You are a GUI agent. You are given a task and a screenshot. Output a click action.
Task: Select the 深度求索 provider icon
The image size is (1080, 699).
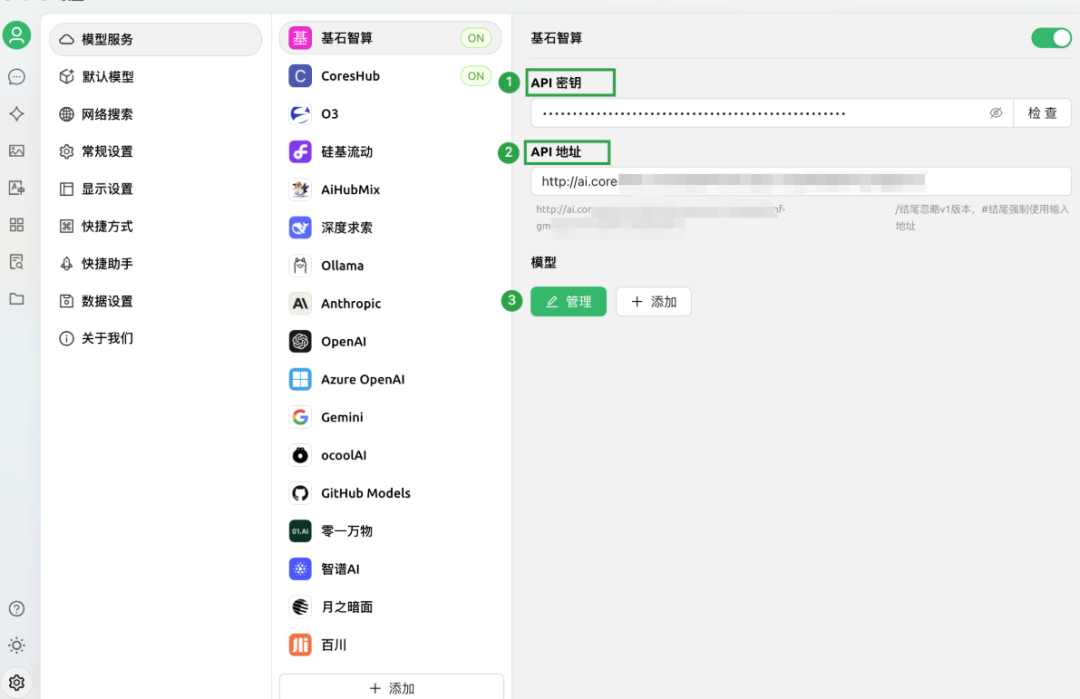[x=300, y=227]
